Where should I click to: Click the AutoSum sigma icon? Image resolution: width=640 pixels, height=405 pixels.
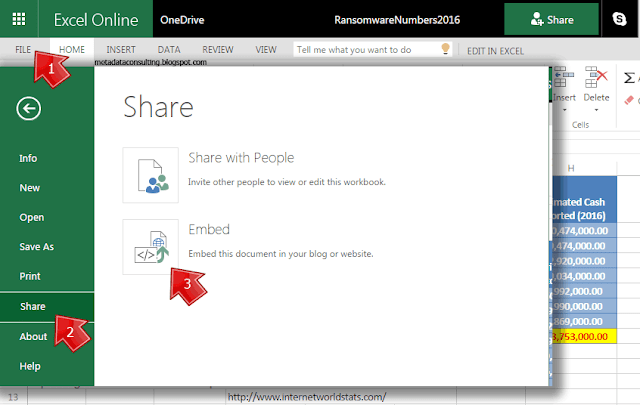tap(629, 78)
